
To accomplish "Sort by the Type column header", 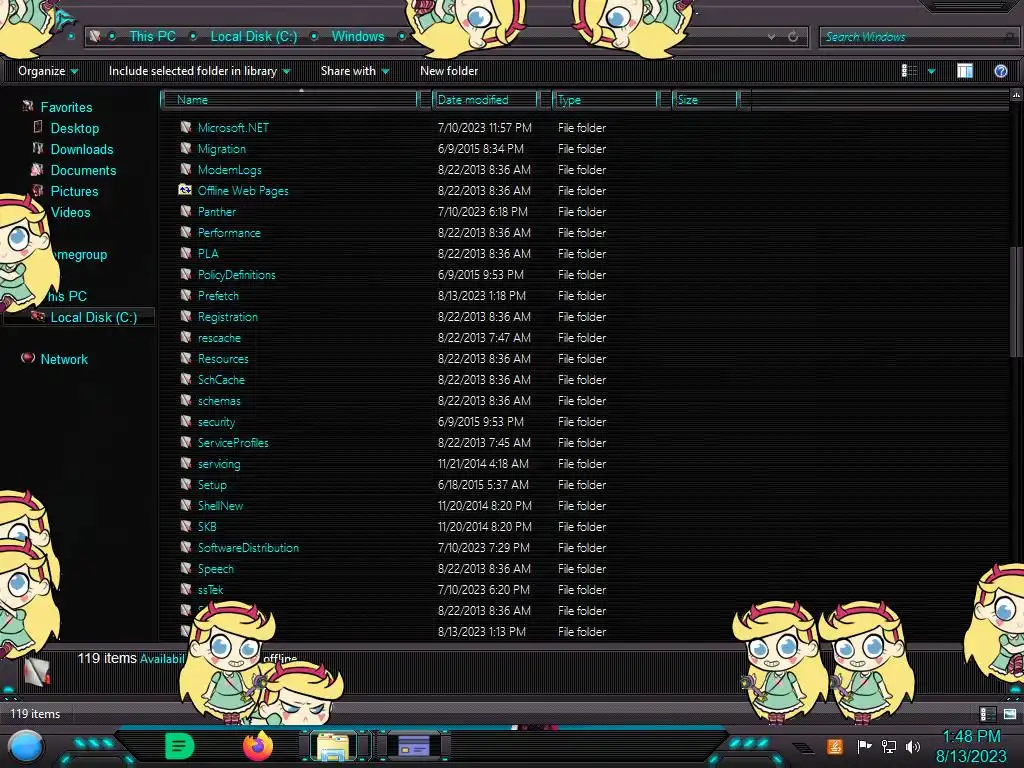I will (605, 100).
